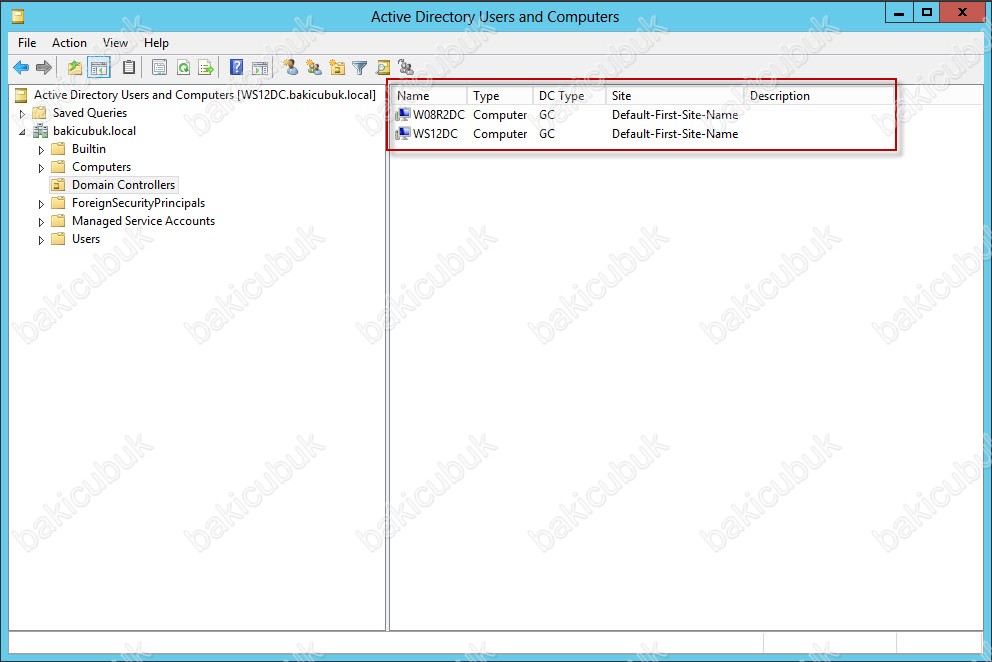Viewport: 992px width, 662px height.
Task: Select the Computers tree item
Action: tap(101, 167)
